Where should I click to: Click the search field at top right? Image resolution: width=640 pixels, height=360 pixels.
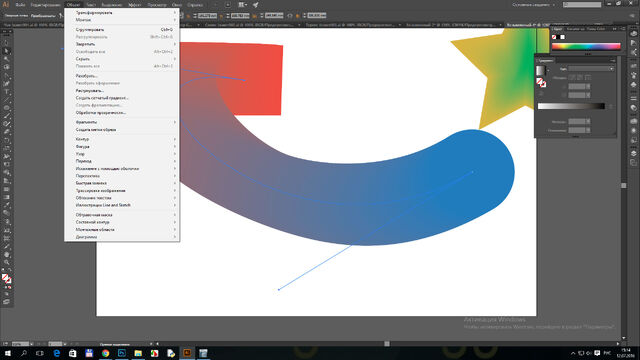tap(582, 5)
